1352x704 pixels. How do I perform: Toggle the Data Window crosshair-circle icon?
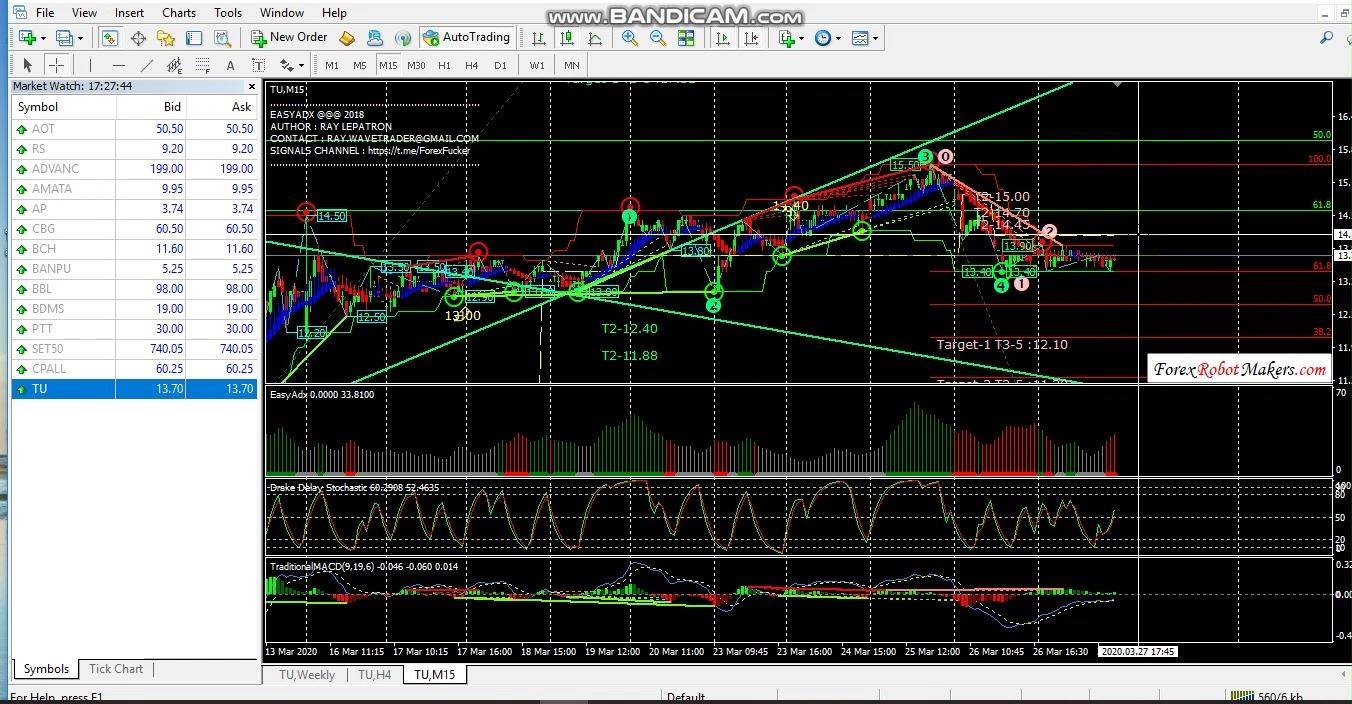(x=138, y=38)
